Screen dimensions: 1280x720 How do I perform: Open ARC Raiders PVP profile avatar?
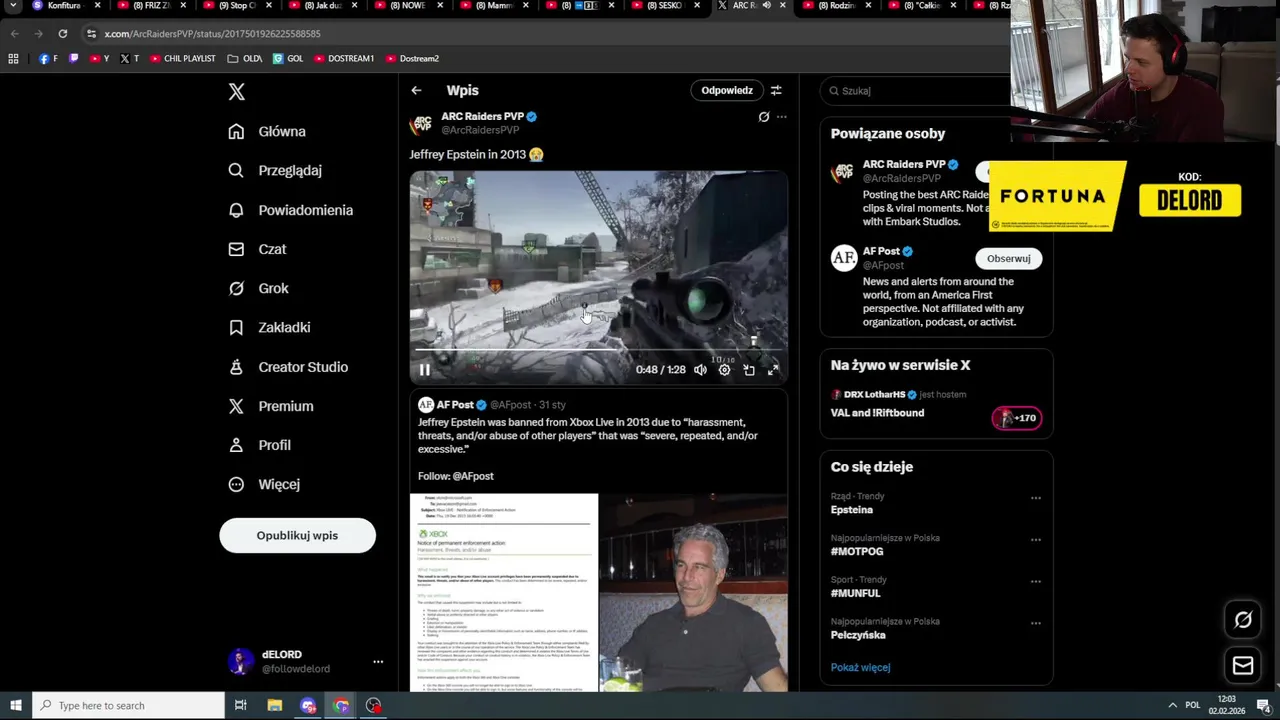pyautogui.click(x=421, y=123)
